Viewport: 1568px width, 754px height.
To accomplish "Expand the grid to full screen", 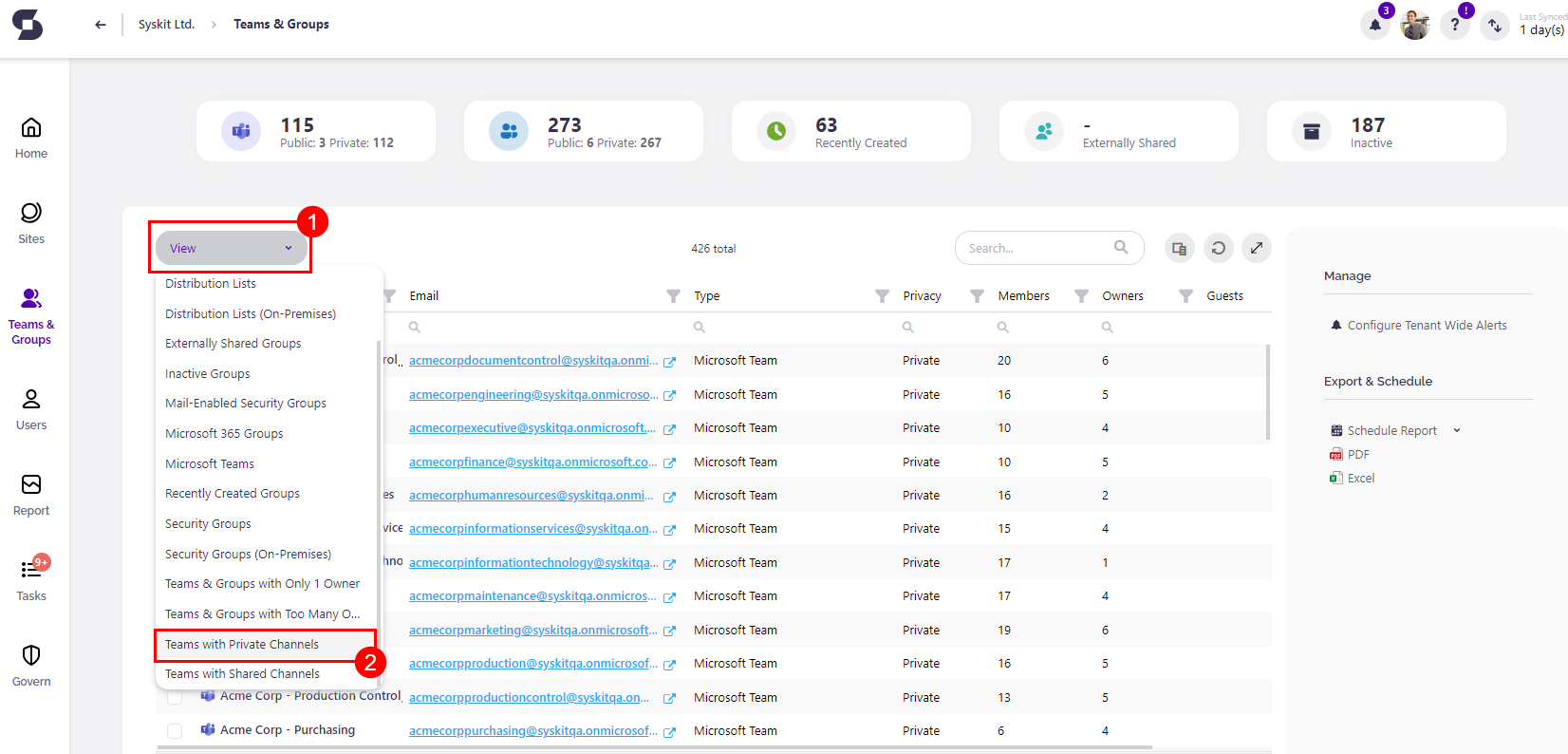I will pyautogui.click(x=1257, y=248).
